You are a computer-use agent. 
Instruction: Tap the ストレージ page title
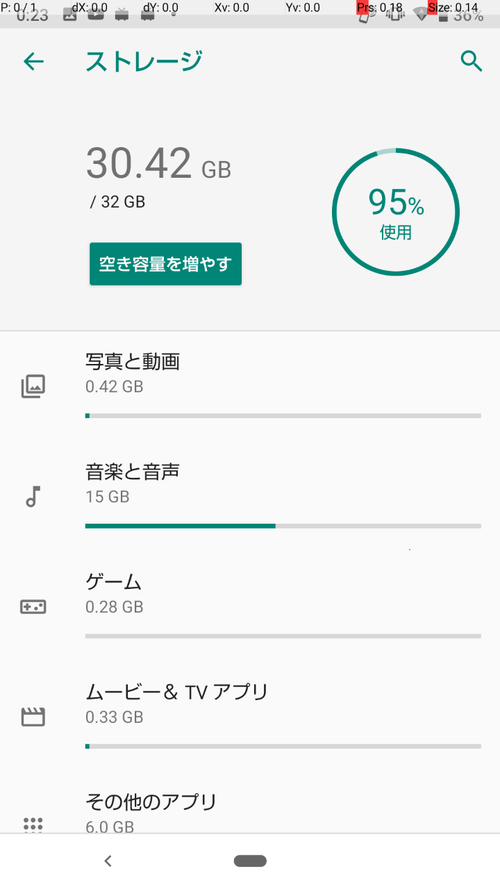tap(143, 61)
